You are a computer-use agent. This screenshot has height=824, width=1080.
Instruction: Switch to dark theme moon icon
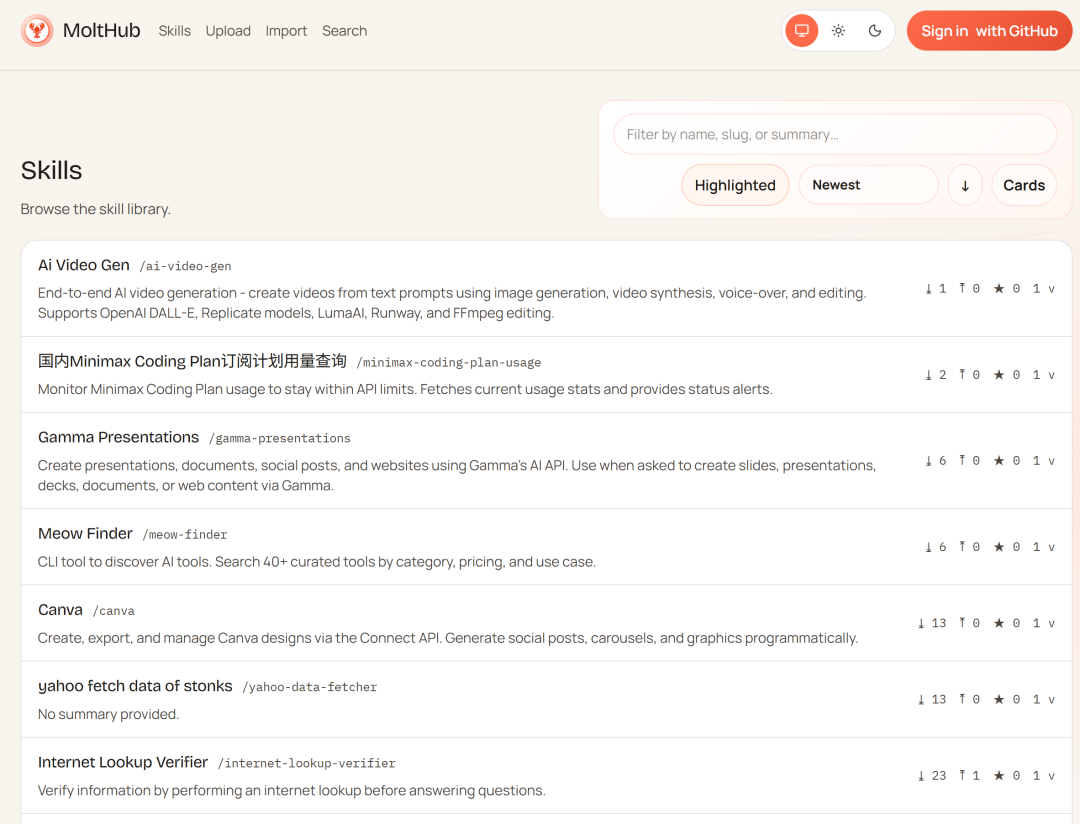coord(875,31)
